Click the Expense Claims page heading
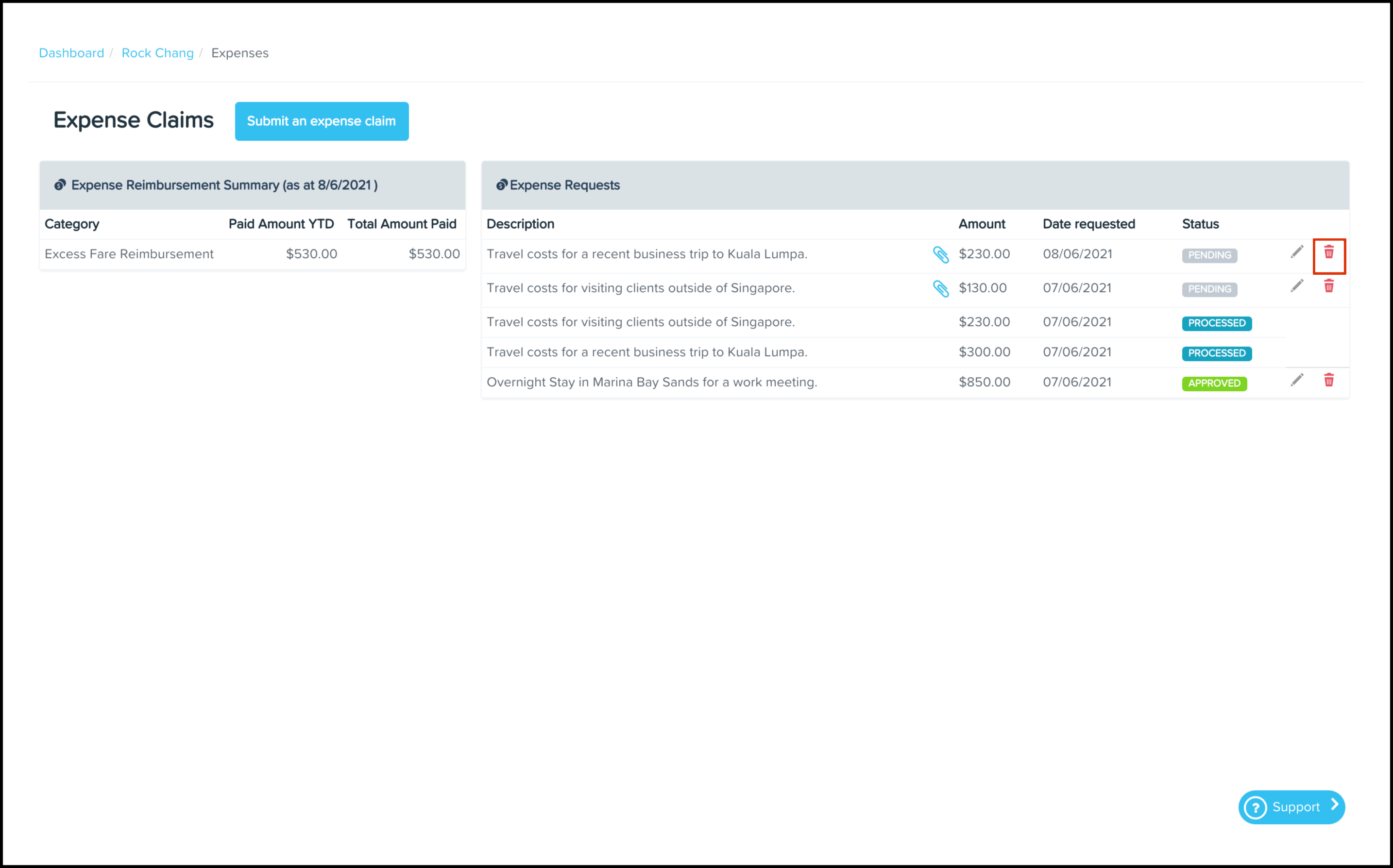Image resolution: width=1393 pixels, height=868 pixels. (133, 120)
